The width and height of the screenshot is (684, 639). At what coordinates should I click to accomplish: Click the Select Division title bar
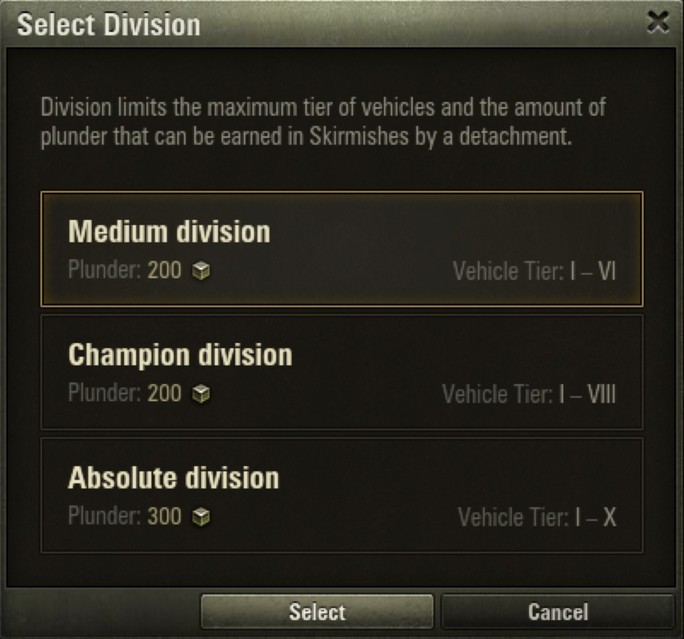[300, 24]
